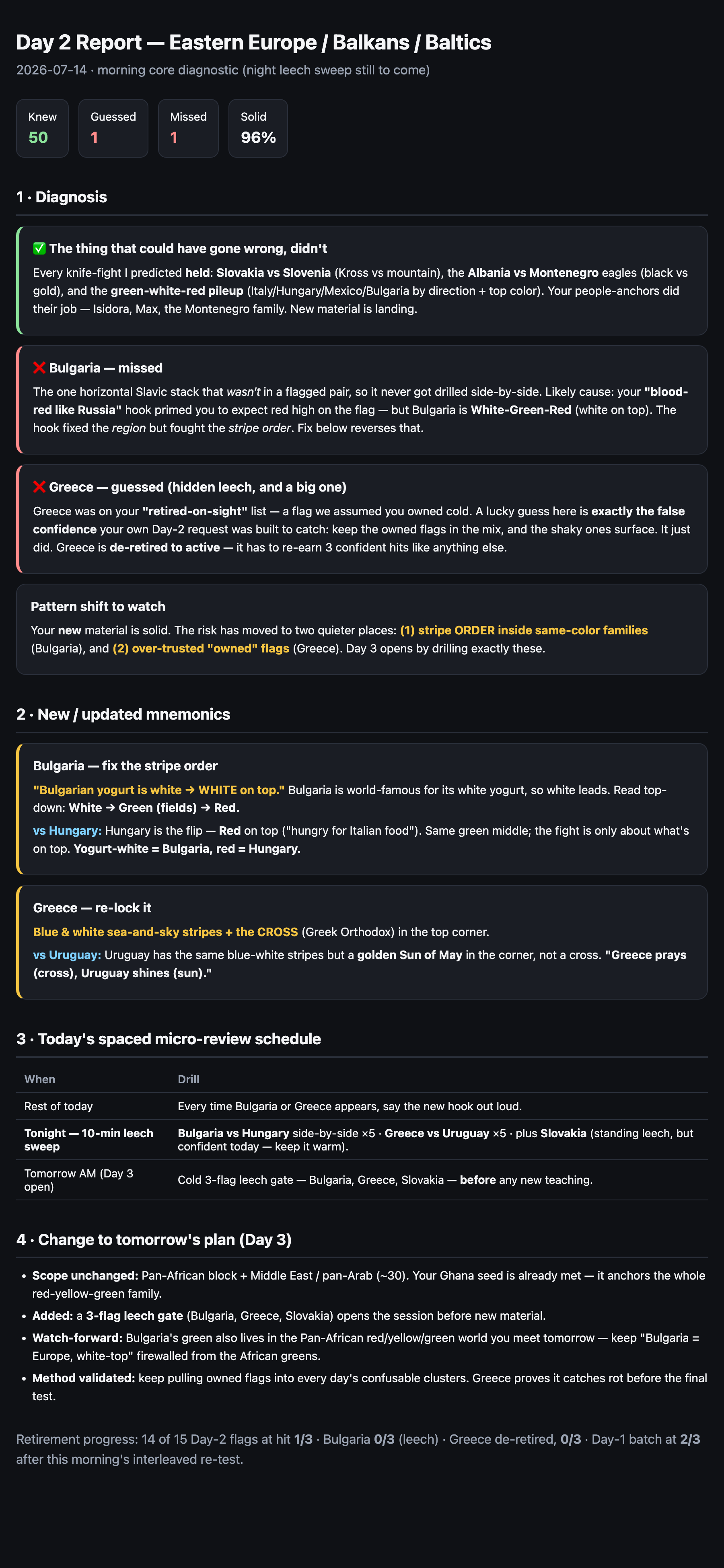
Task: Select the Bulgaria — fix the stripe order card
Action: click(x=362, y=809)
